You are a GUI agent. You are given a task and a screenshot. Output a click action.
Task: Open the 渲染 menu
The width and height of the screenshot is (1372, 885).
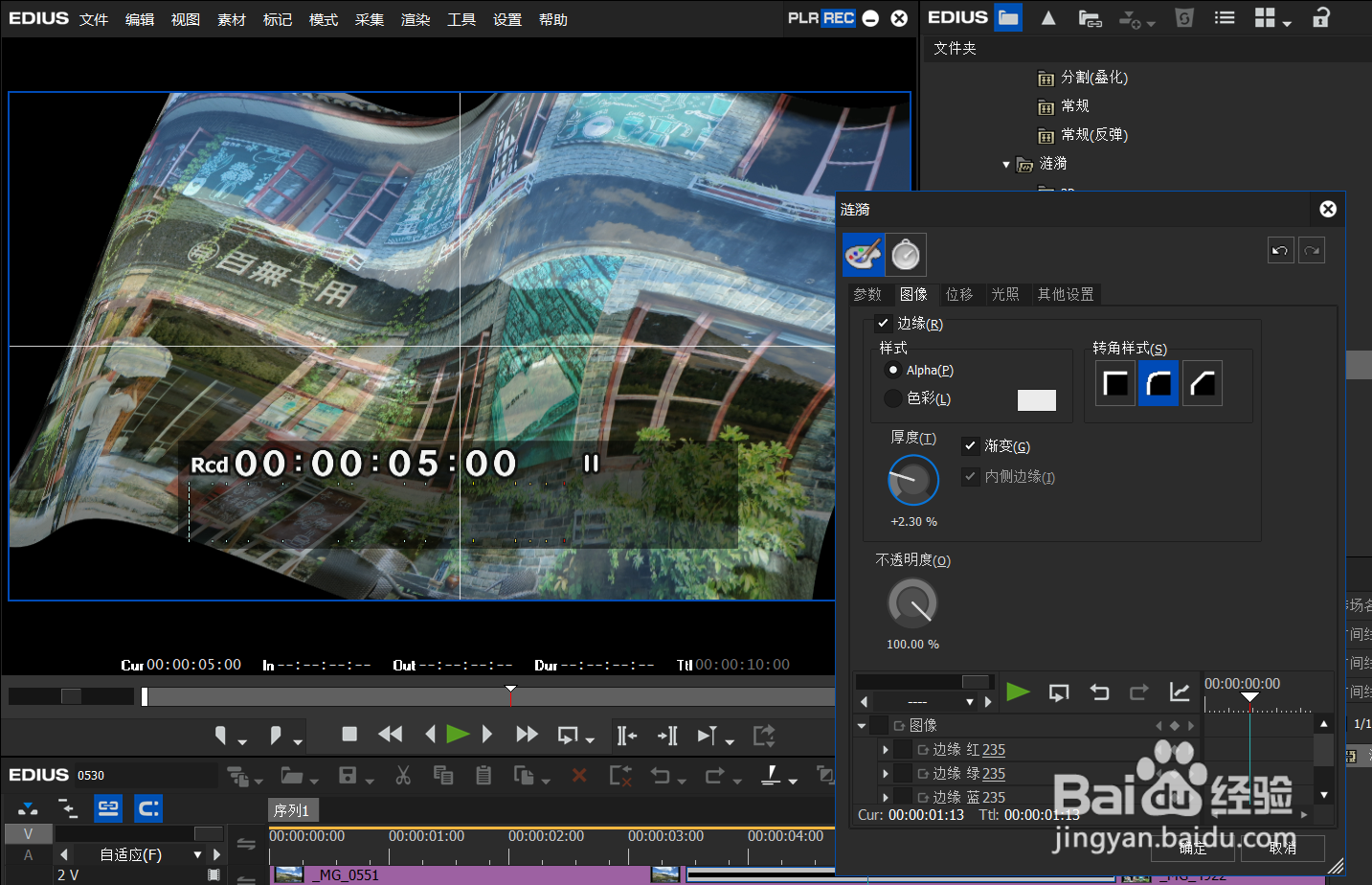(416, 19)
